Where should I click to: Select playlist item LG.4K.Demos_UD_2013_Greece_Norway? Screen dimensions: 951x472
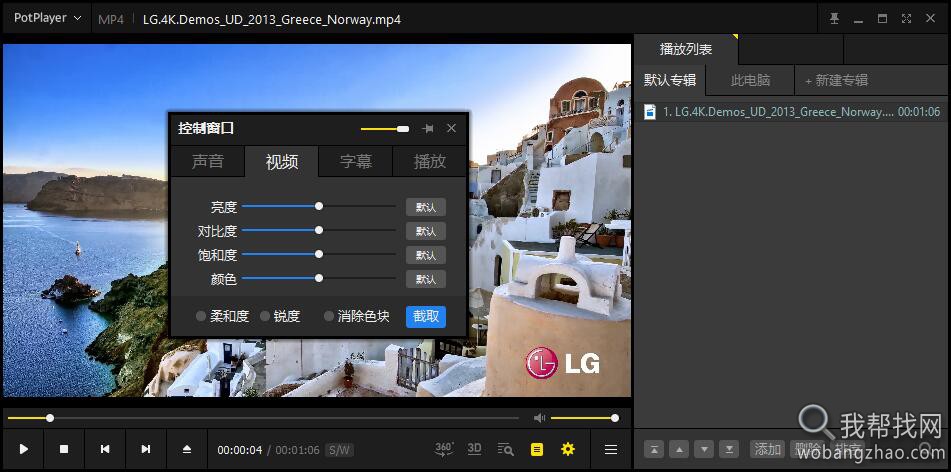tap(791, 112)
